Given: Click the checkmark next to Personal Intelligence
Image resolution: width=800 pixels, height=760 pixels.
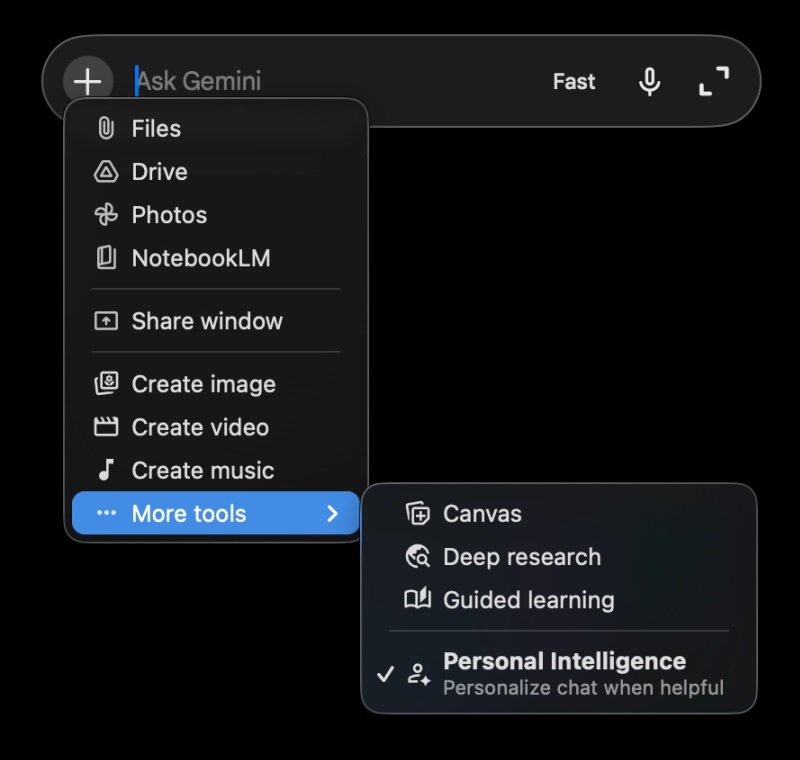Looking at the screenshot, I should 388,674.
